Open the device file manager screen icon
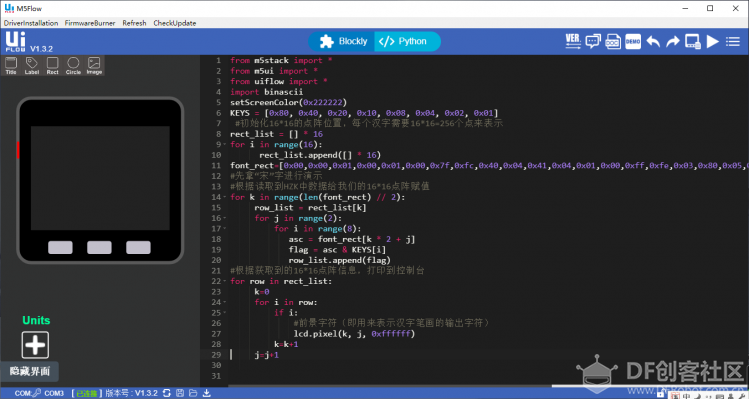This screenshot has width=749, height=399. click(x=693, y=42)
